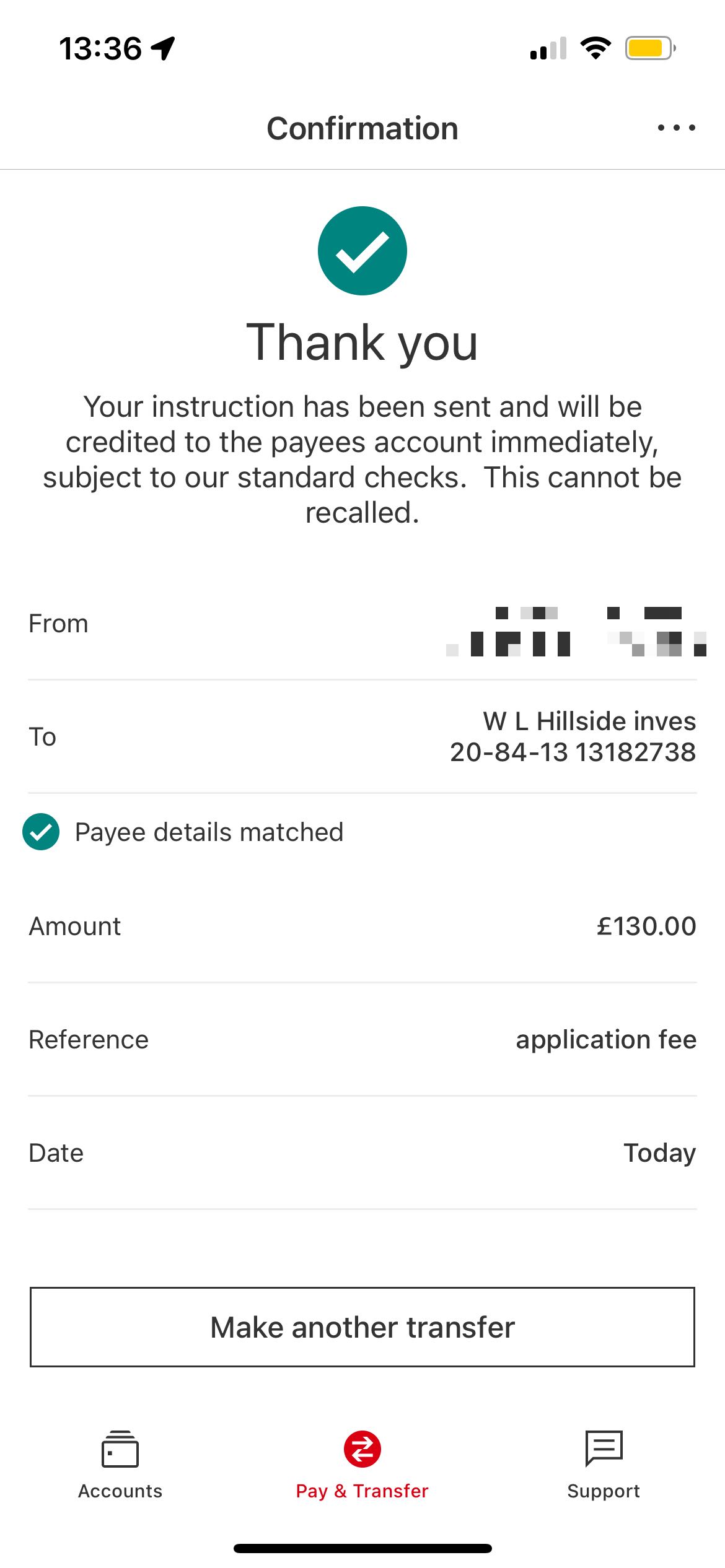The height and width of the screenshot is (1568, 725).
Task: Tap the pixelated From account details
Action: pos(576,632)
